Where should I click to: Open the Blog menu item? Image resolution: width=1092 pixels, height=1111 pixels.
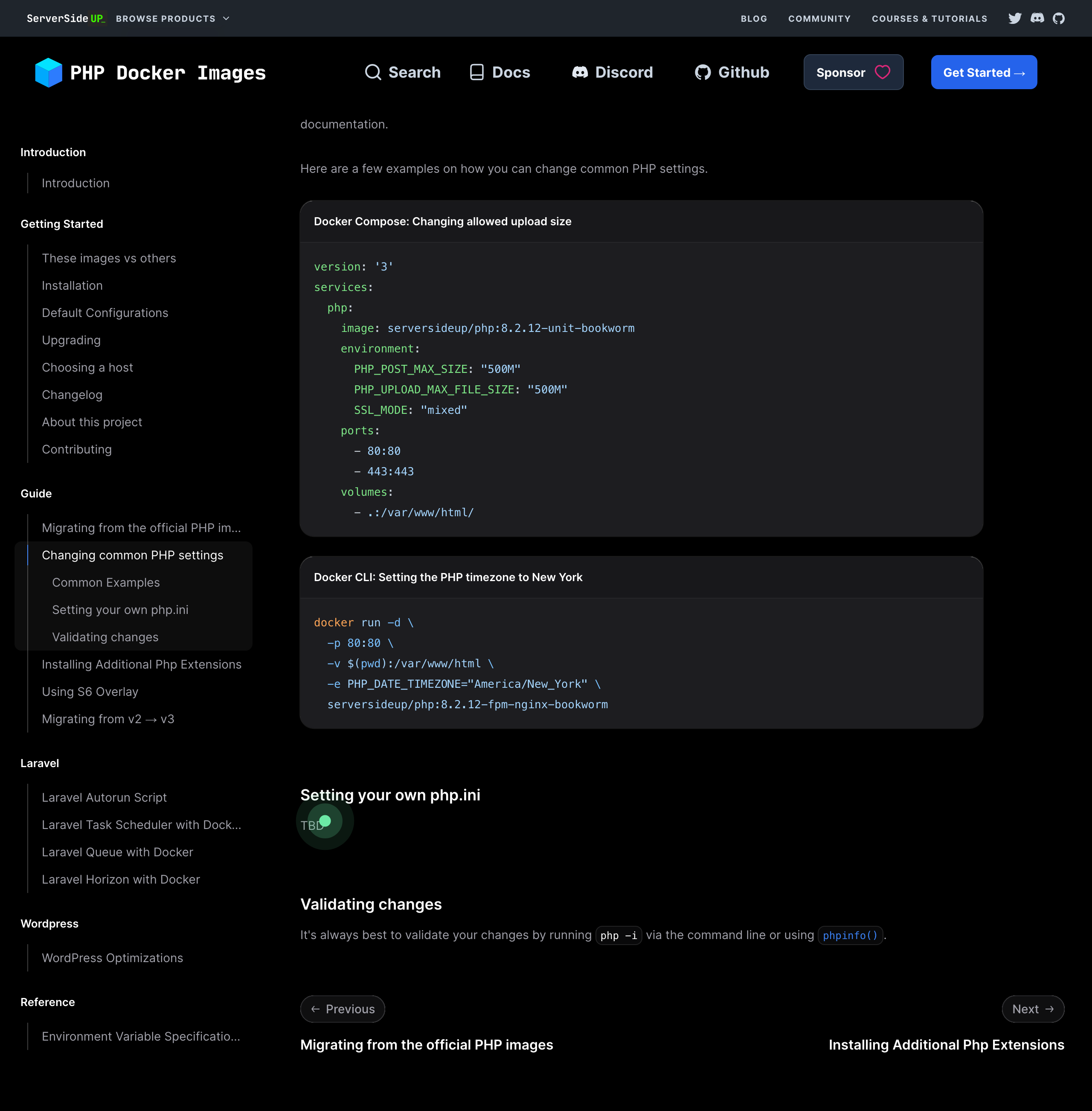[754, 18]
